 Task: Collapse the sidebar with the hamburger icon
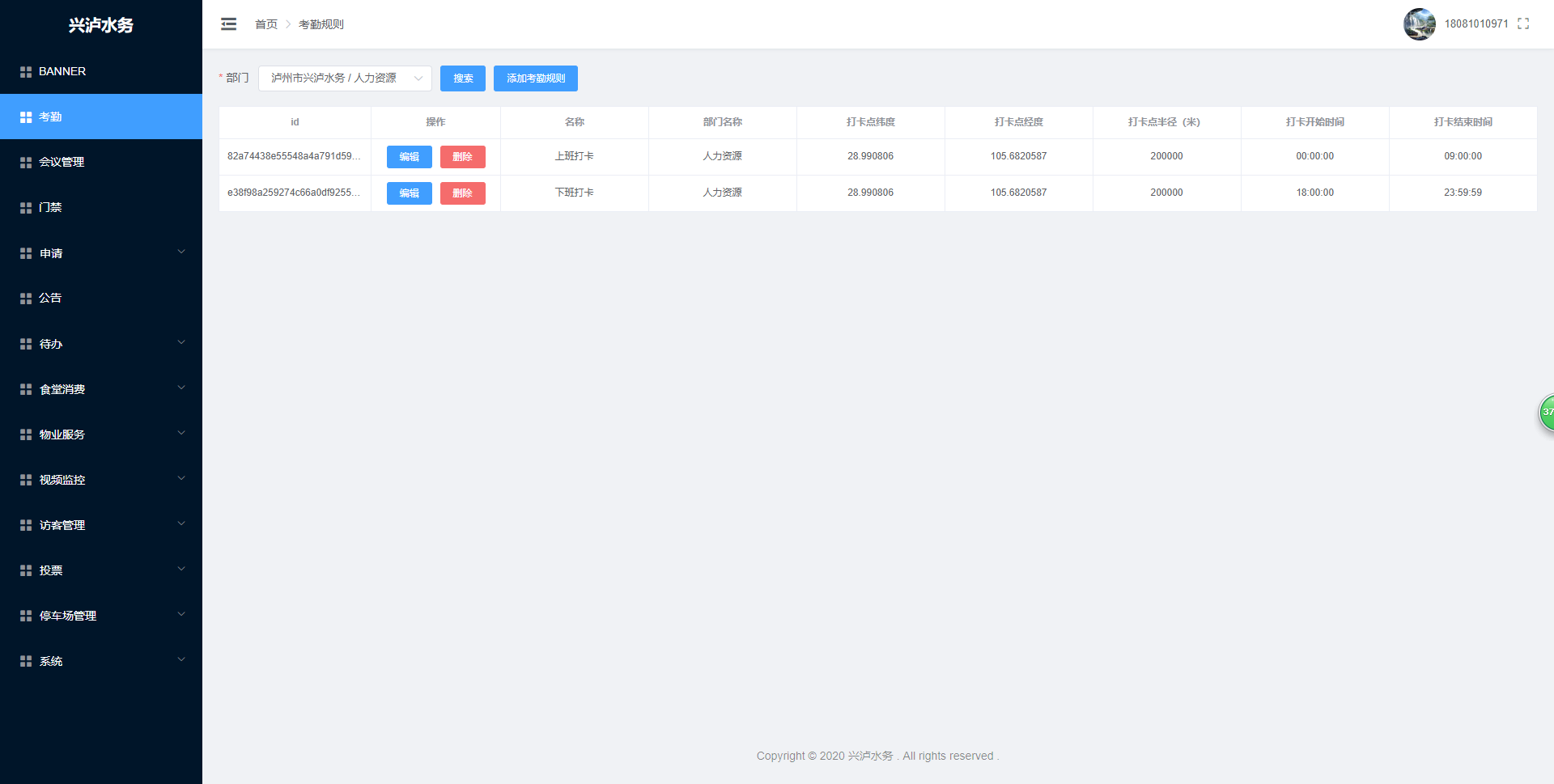pyautogui.click(x=228, y=24)
